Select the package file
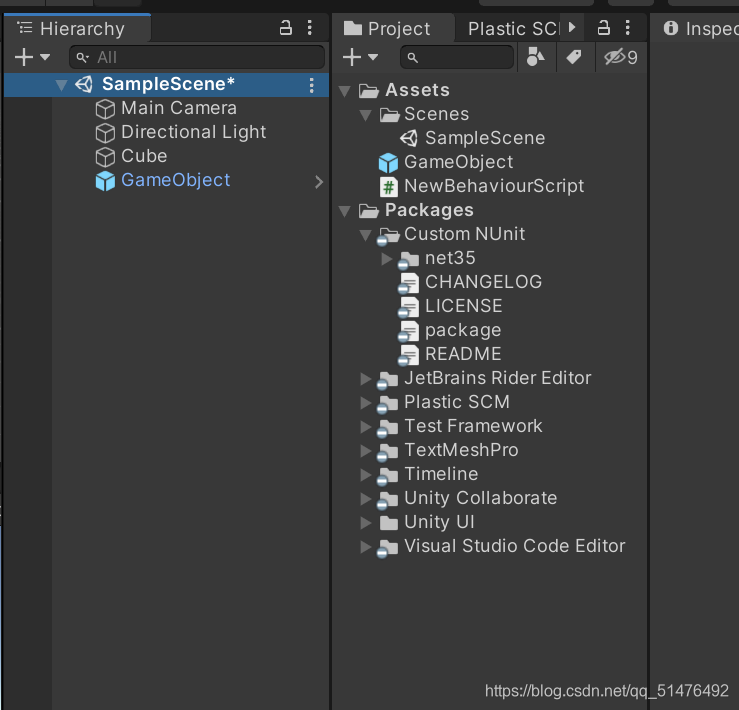739x710 pixels. pos(463,330)
